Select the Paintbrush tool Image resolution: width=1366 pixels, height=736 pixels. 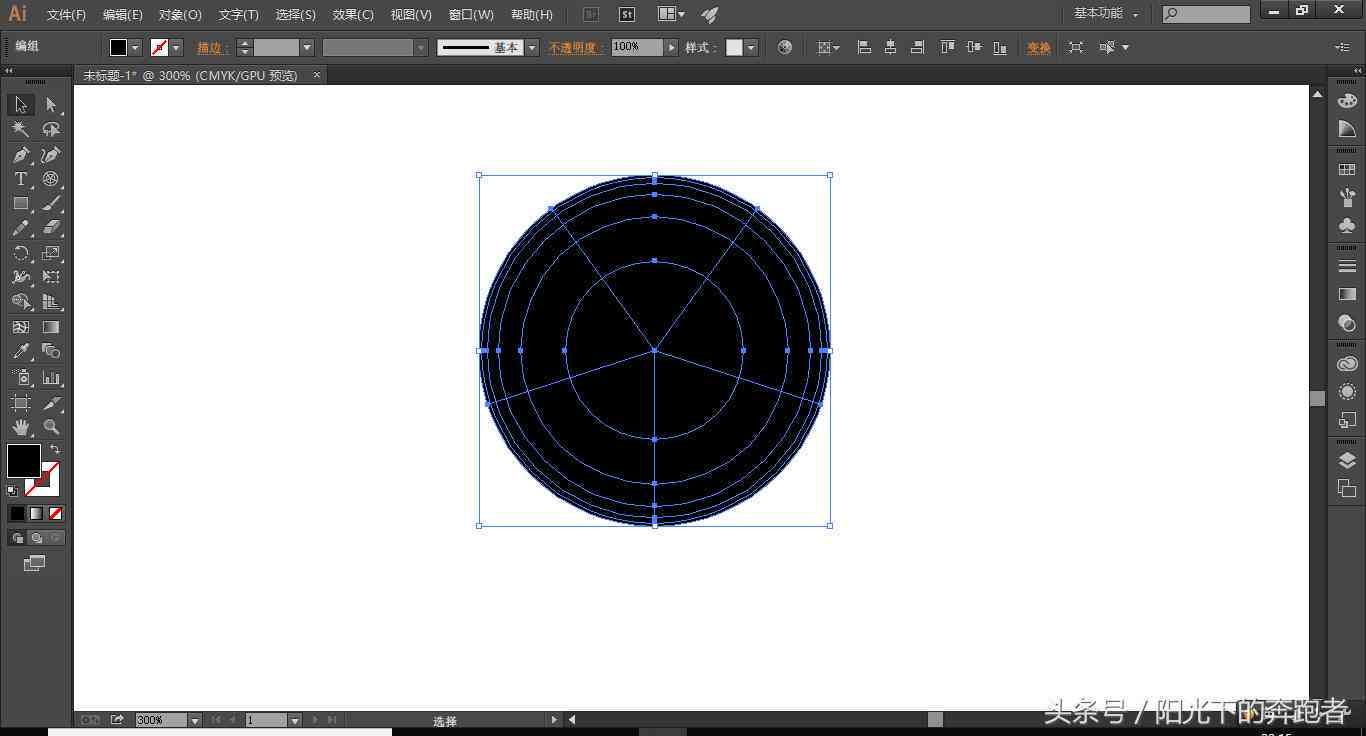coord(51,203)
